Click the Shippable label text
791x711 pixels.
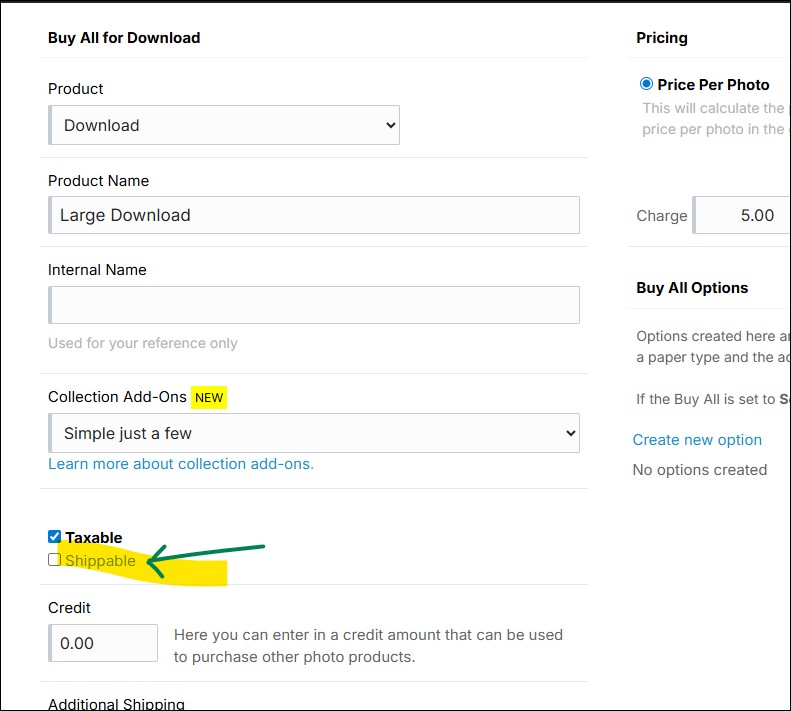100,561
